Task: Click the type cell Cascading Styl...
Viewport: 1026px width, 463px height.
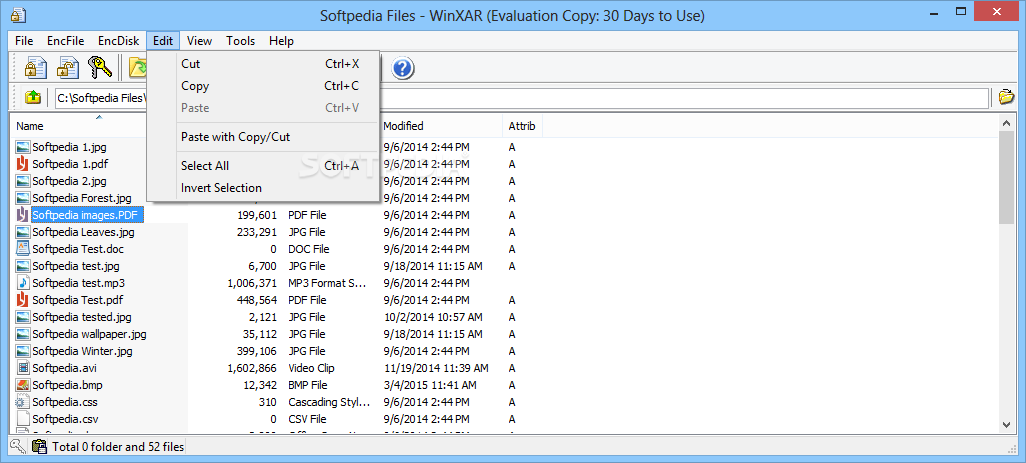Action: (329, 402)
